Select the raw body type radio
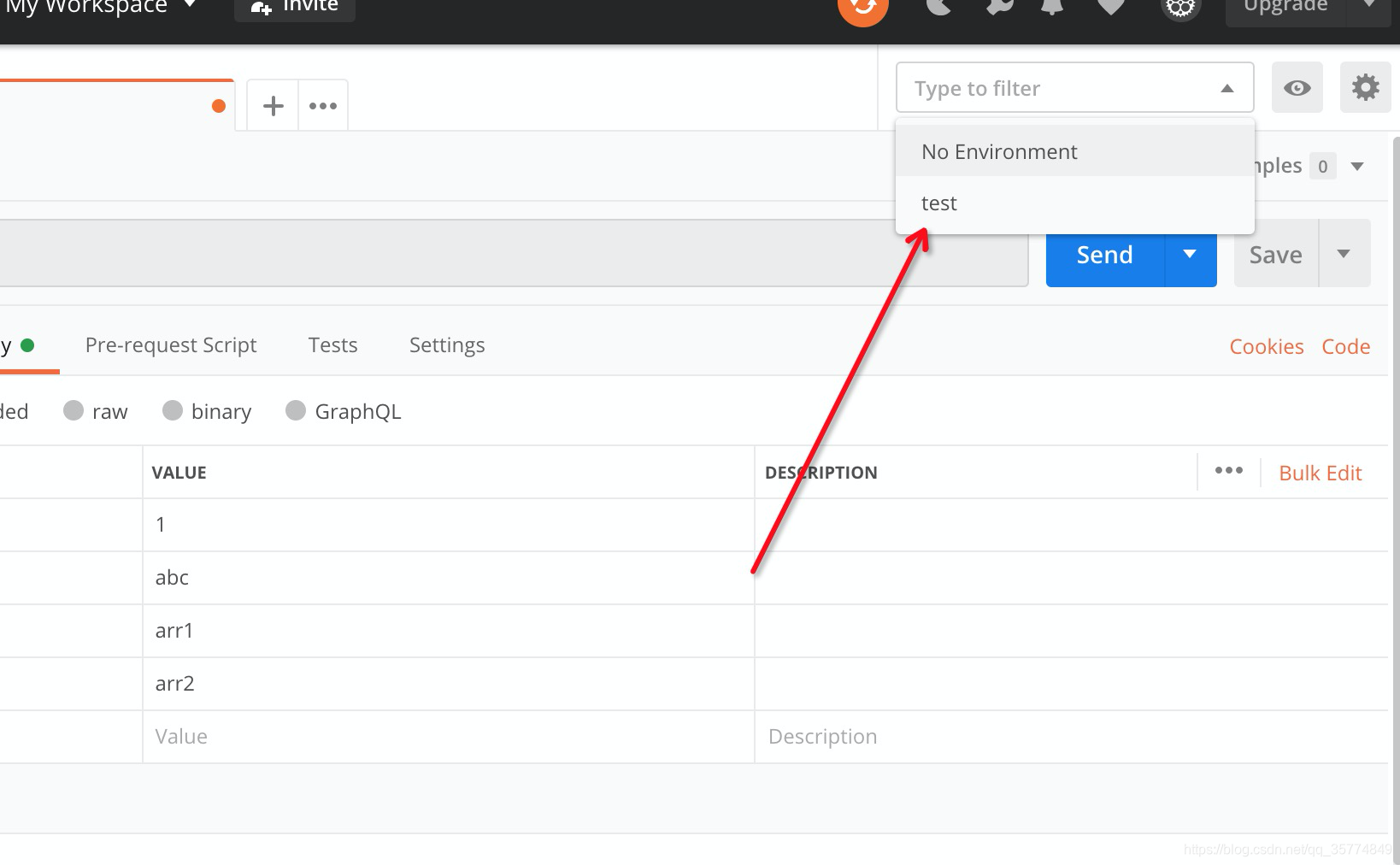The width and height of the screenshot is (1400, 865). pyautogui.click(x=74, y=411)
